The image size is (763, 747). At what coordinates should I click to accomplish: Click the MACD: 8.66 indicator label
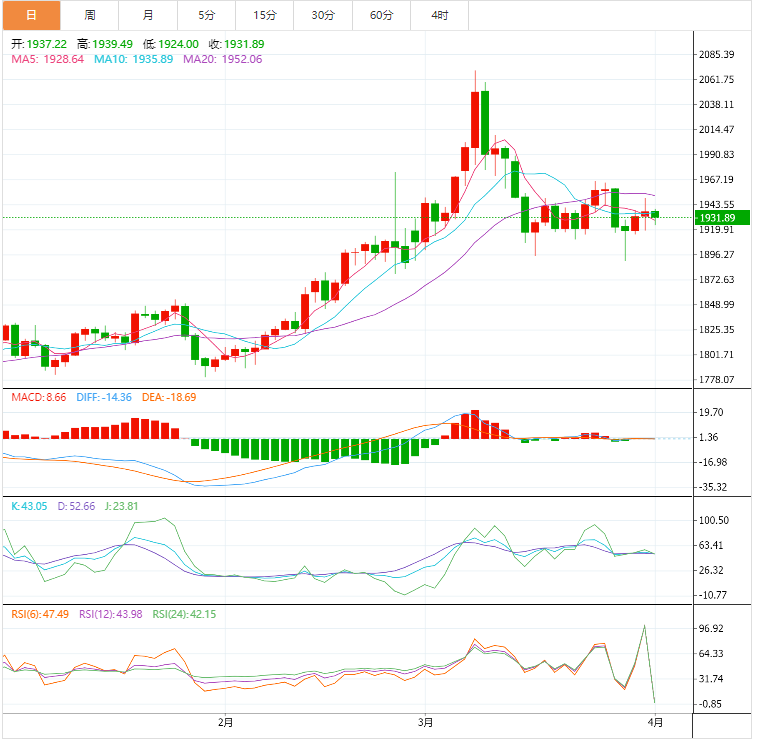point(39,398)
